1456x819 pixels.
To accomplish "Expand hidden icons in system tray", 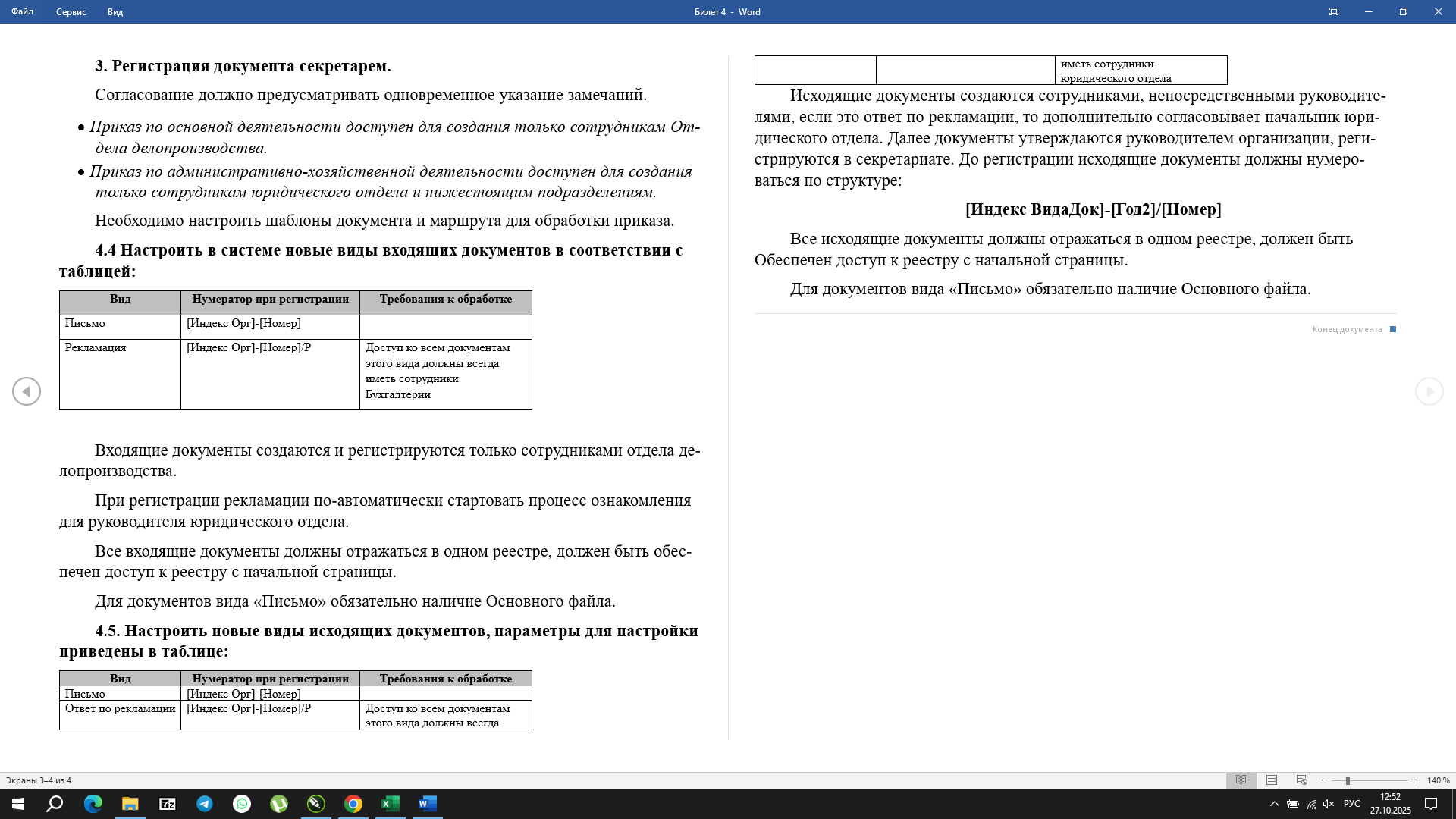I will point(1275,805).
